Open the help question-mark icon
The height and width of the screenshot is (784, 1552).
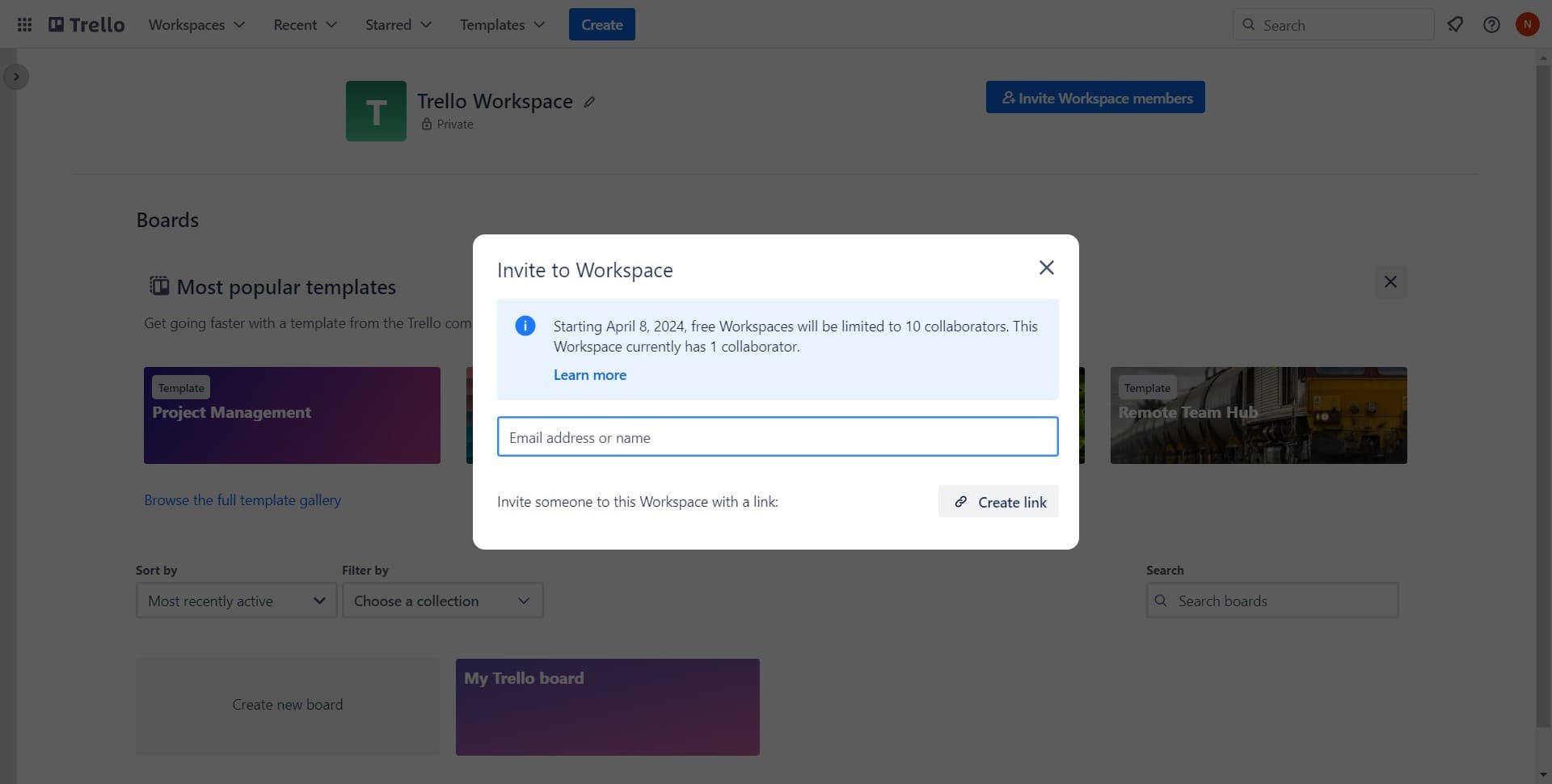click(1491, 24)
